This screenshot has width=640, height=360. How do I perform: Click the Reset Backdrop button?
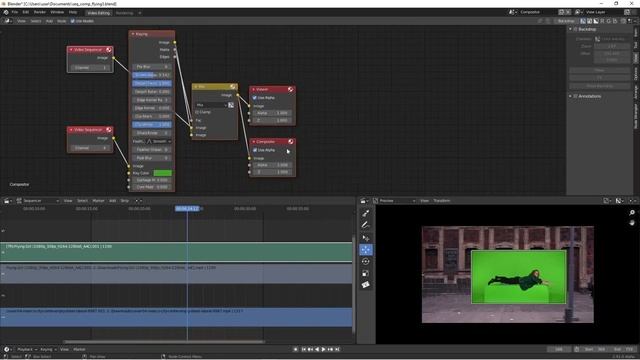point(600,86)
